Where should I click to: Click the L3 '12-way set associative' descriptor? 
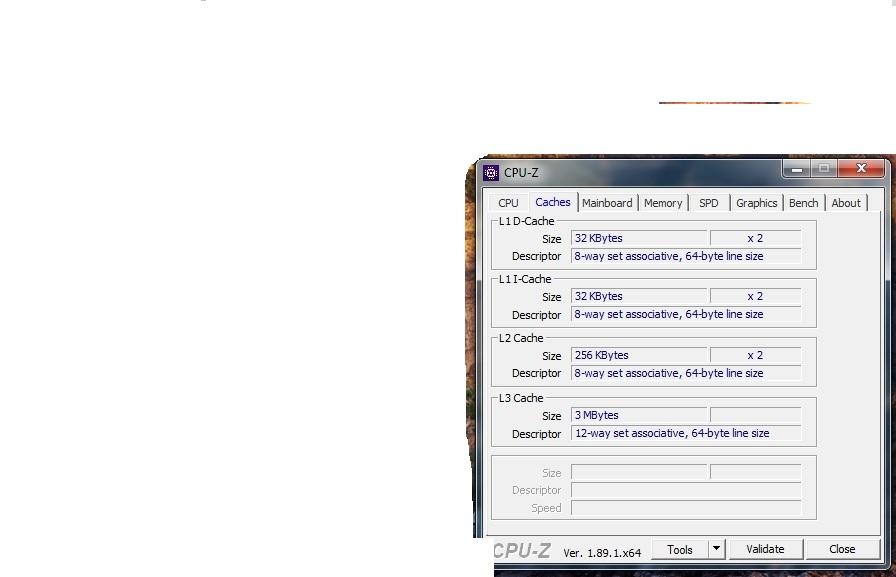tap(686, 433)
